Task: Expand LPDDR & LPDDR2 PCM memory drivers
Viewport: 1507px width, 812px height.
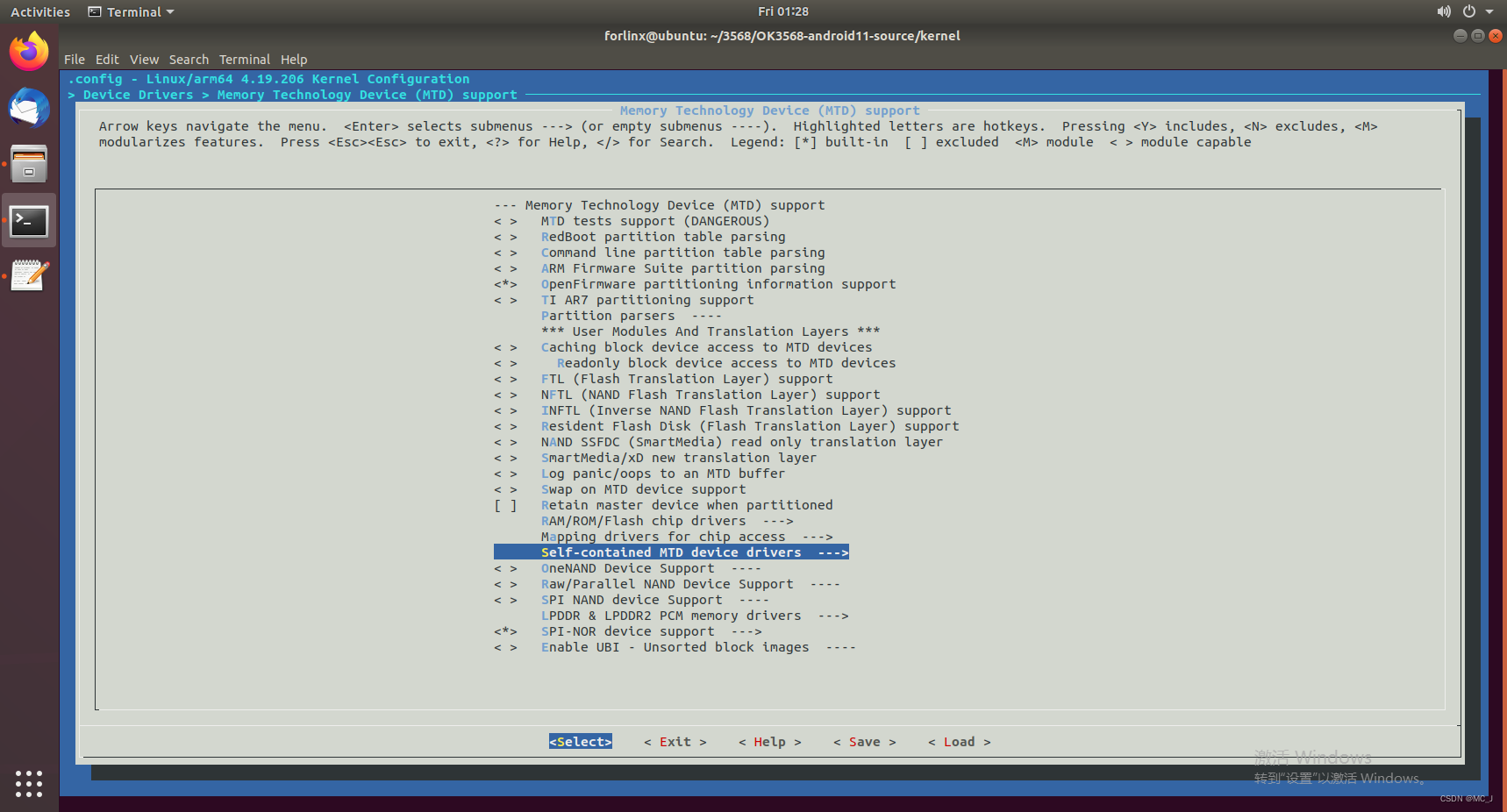Action: click(695, 616)
